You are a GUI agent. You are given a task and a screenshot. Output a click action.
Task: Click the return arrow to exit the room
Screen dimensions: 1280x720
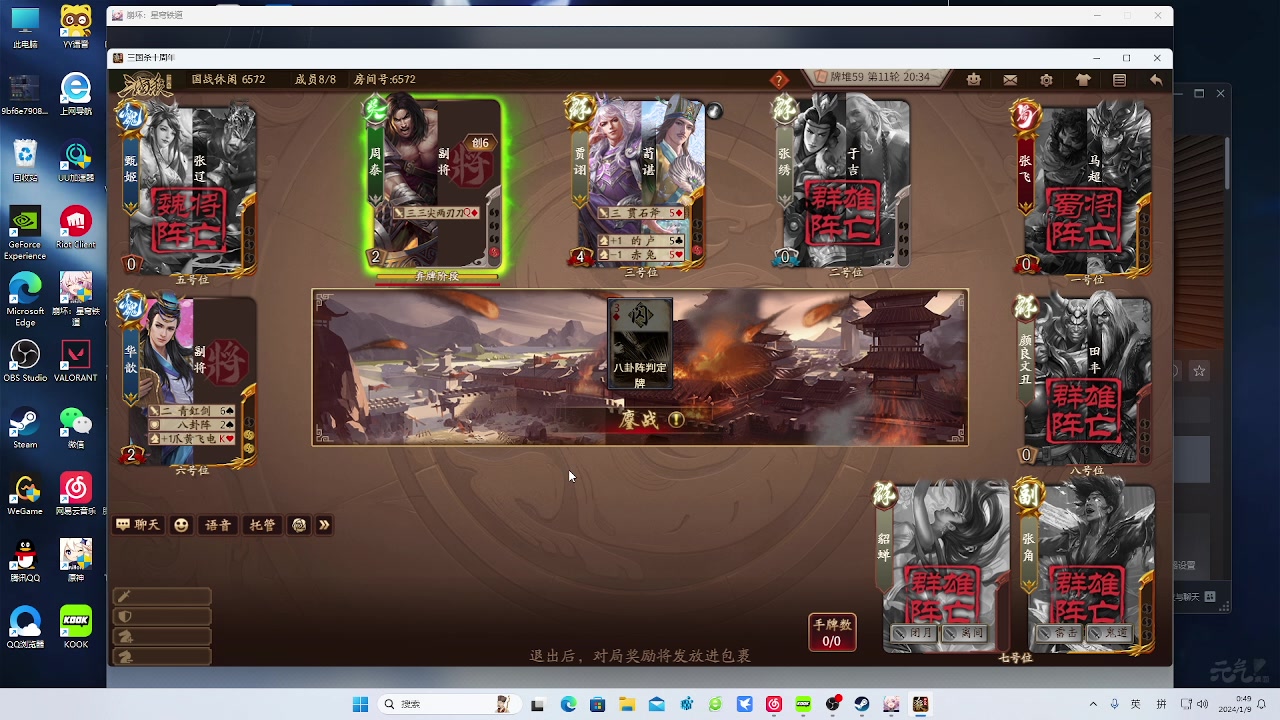pyautogui.click(x=1156, y=80)
